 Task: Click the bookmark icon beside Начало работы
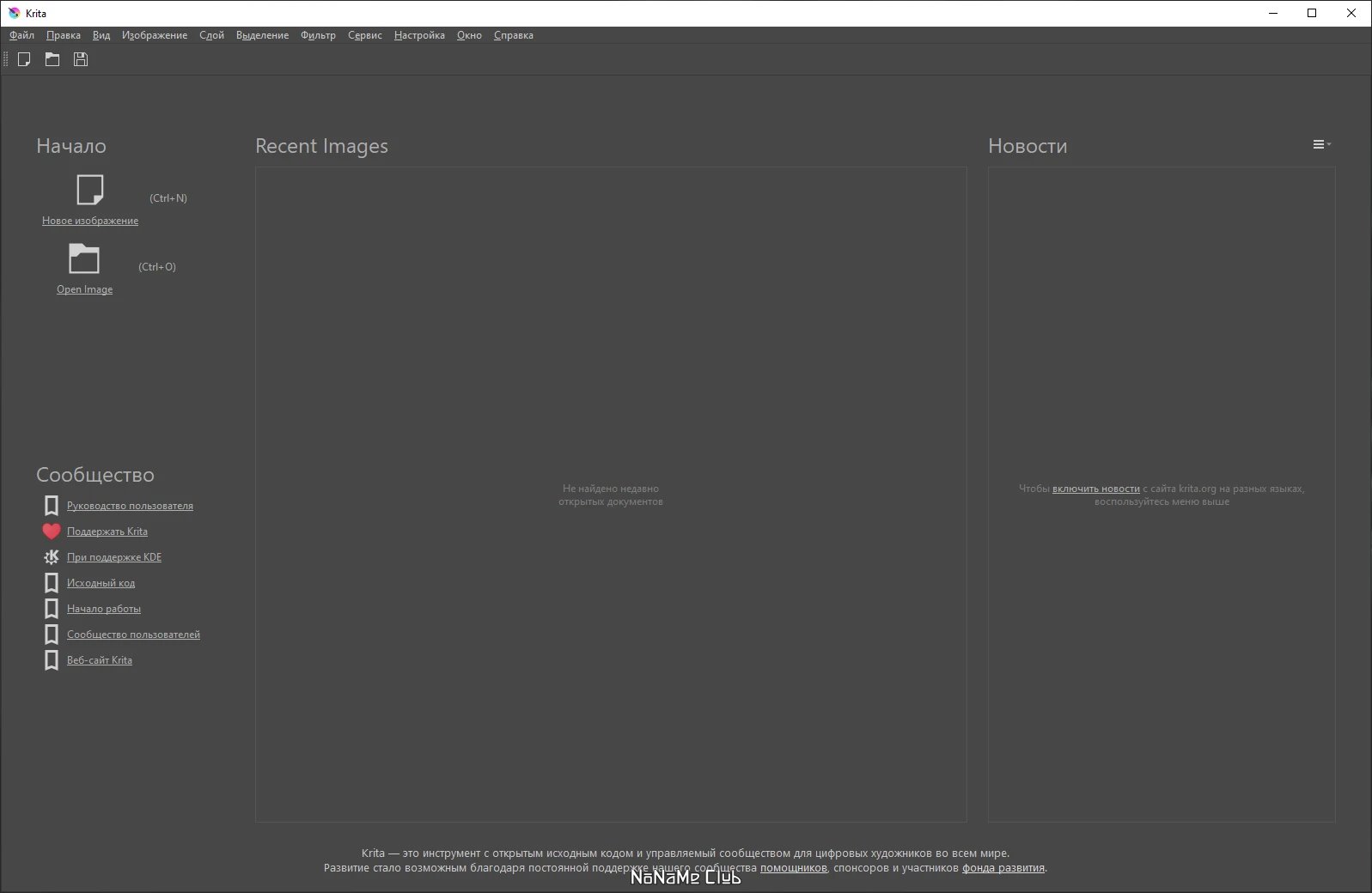(x=52, y=609)
